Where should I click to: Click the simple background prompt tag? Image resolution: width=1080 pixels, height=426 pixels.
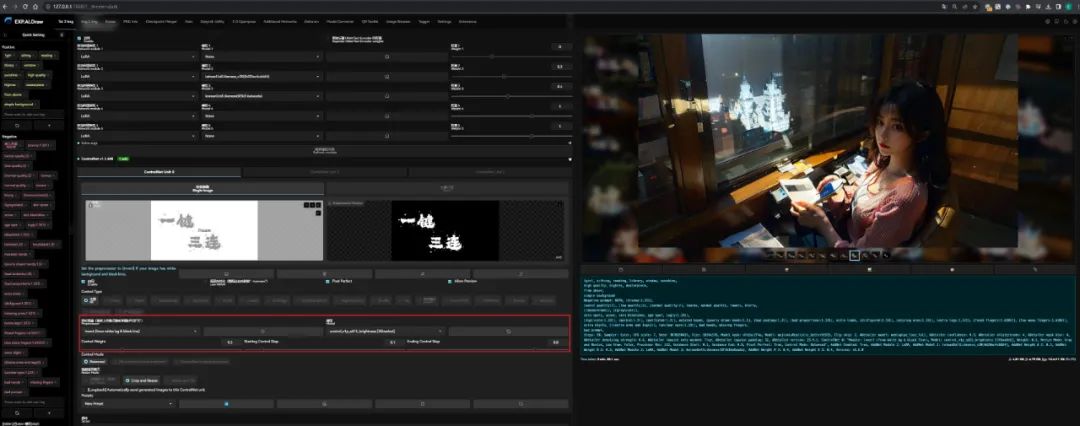click(x=19, y=104)
